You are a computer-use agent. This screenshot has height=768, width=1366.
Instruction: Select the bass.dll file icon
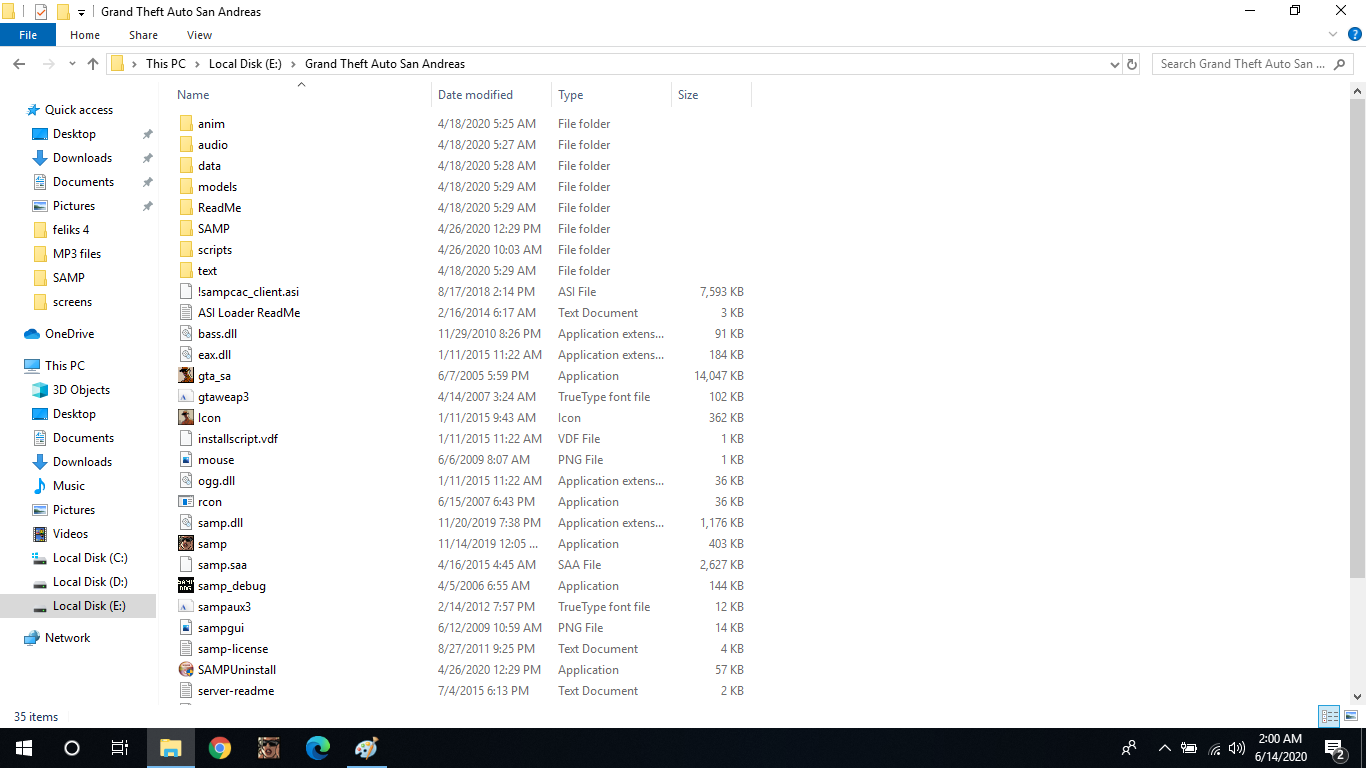pyautogui.click(x=186, y=334)
